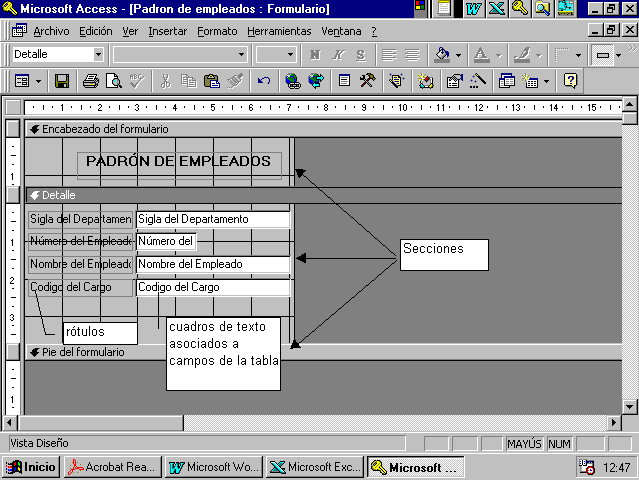Image resolution: width=639 pixels, height=480 pixels.
Task: Toggle Underline (S) formatting button
Action: click(x=360, y=54)
